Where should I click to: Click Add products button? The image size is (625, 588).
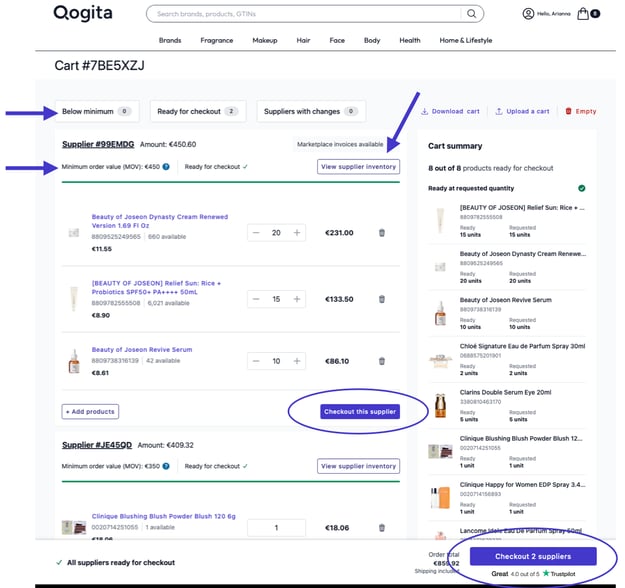pos(90,411)
